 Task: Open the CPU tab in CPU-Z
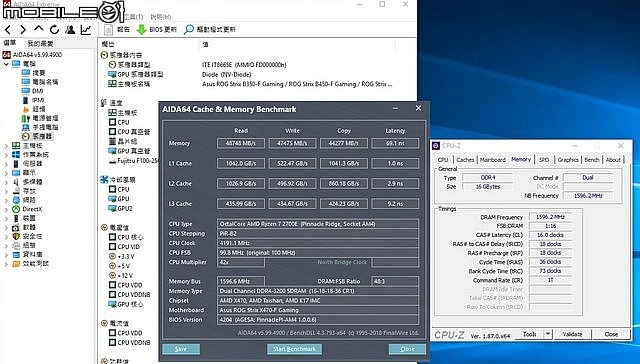pyautogui.click(x=443, y=160)
